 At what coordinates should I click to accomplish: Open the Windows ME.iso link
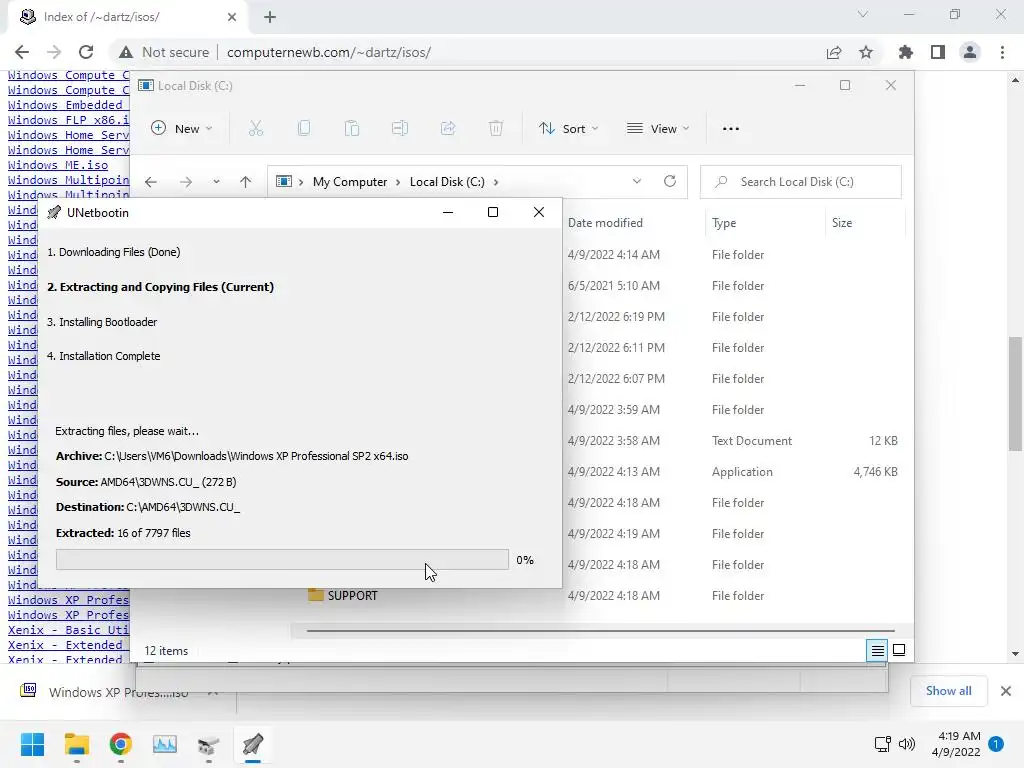pyautogui.click(x=58, y=165)
